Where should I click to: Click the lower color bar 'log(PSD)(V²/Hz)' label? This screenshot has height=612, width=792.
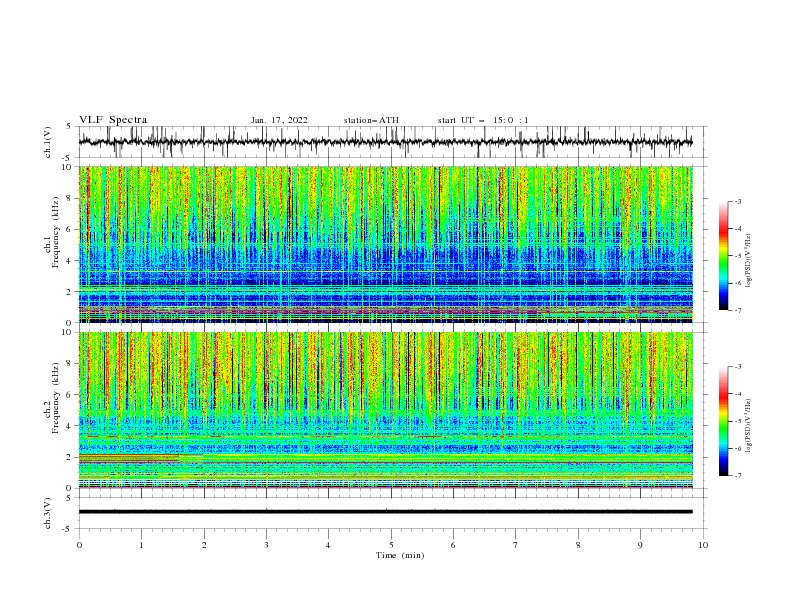[x=748, y=426]
